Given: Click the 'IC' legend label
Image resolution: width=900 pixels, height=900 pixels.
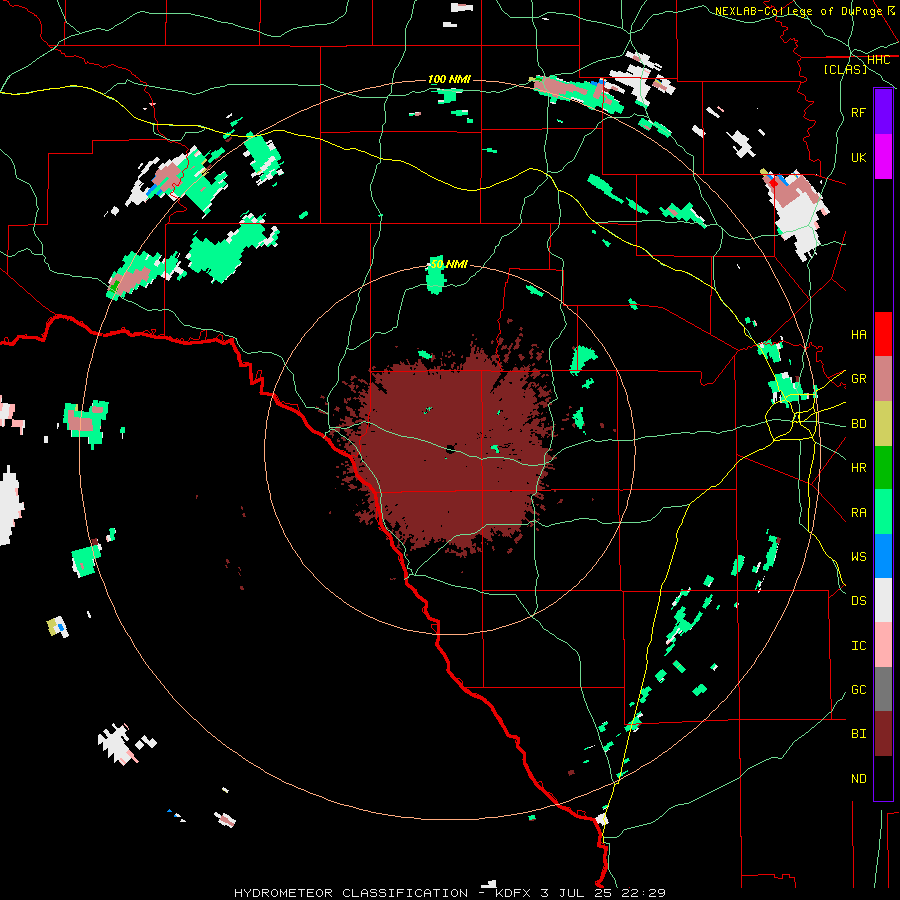Looking at the screenshot, I should (858, 646).
